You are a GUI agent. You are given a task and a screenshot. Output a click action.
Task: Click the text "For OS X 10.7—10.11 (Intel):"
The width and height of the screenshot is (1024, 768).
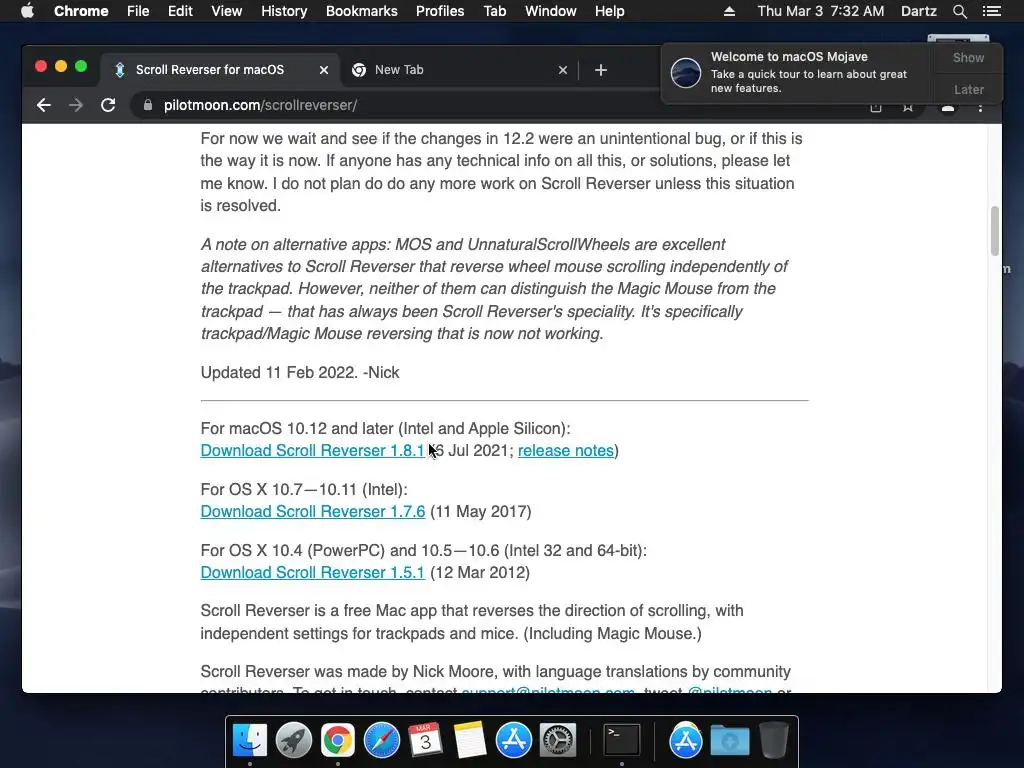pos(304,489)
